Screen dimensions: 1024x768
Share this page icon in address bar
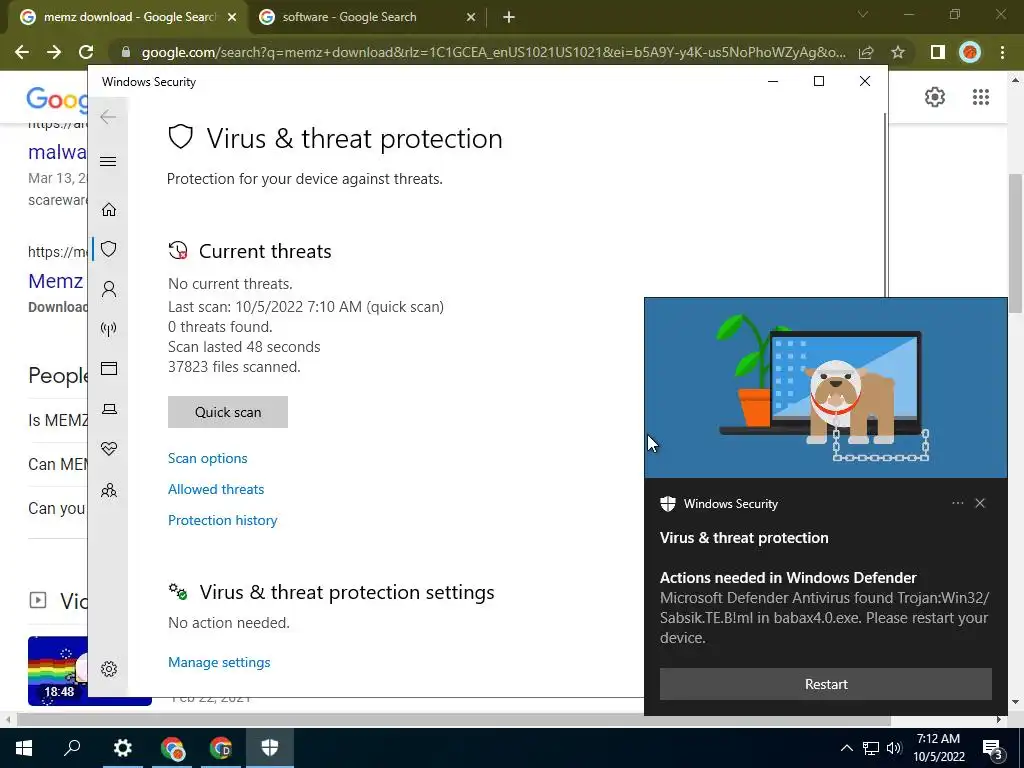click(x=866, y=52)
